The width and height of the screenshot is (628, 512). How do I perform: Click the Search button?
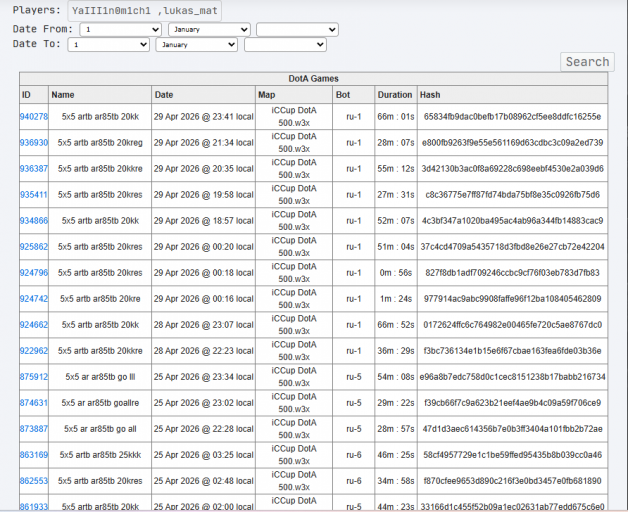(587, 62)
